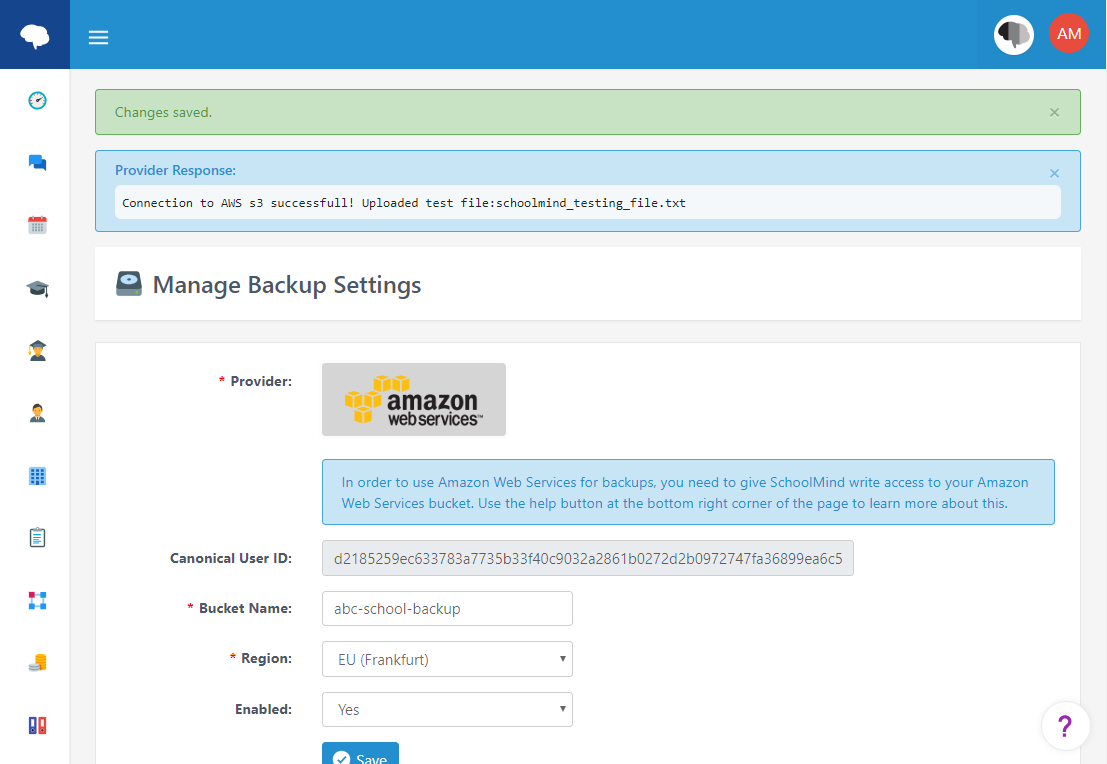Click the Bucket Name label
Viewport: 1107px width, 764px height.
tap(245, 609)
